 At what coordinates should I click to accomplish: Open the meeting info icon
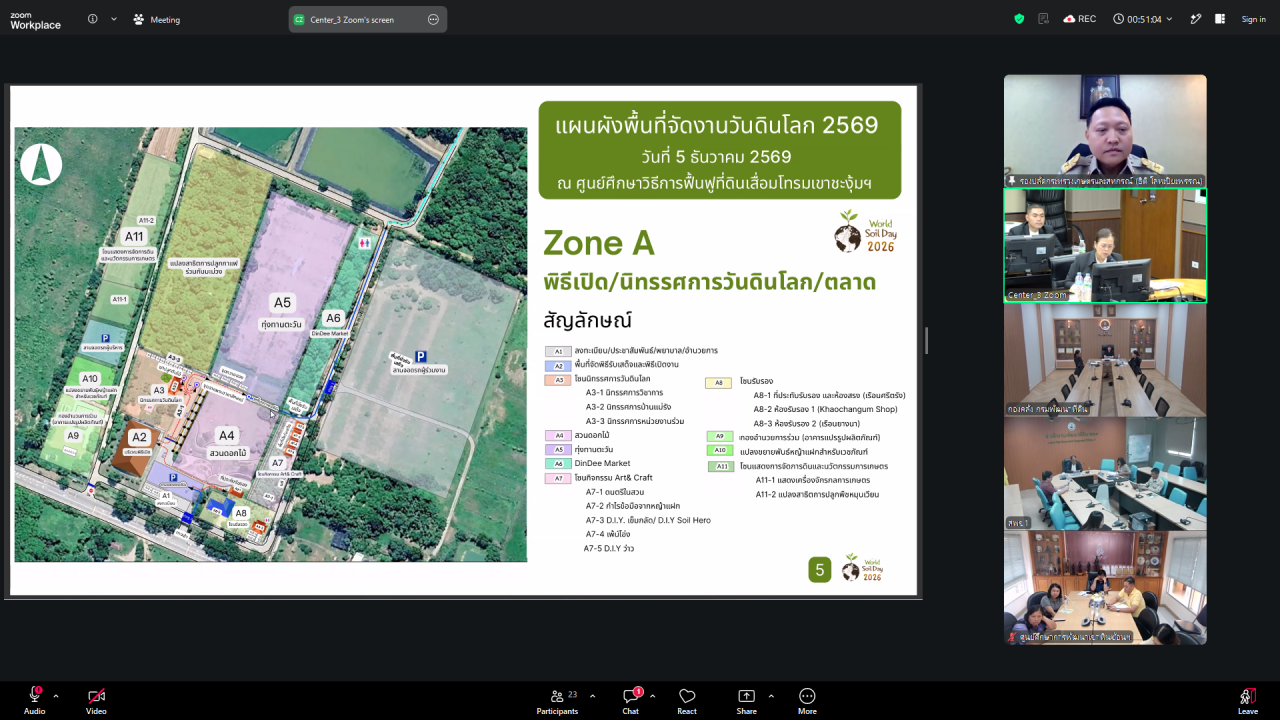pyautogui.click(x=93, y=19)
